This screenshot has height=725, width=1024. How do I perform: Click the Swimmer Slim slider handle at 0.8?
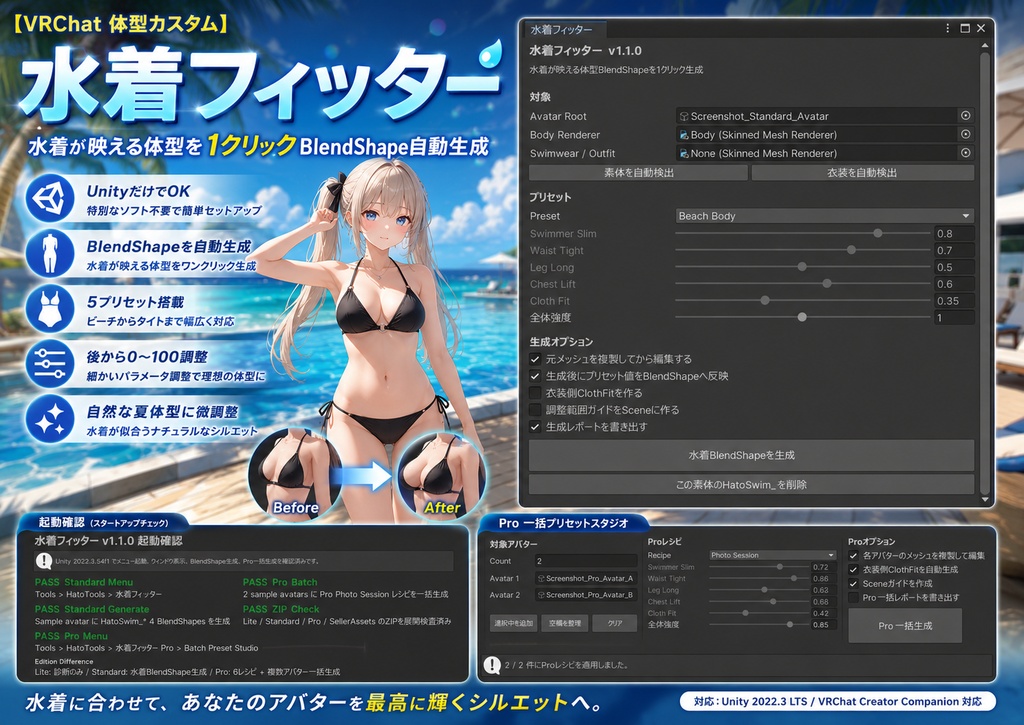(878, 233)
